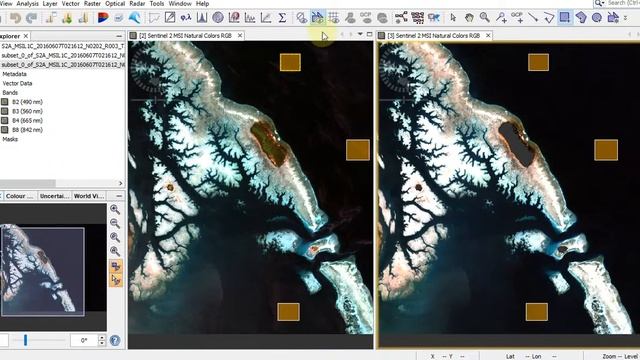Zoom in using navigation panel magnifier plus
640x360 pixels.
click(115, 209)
